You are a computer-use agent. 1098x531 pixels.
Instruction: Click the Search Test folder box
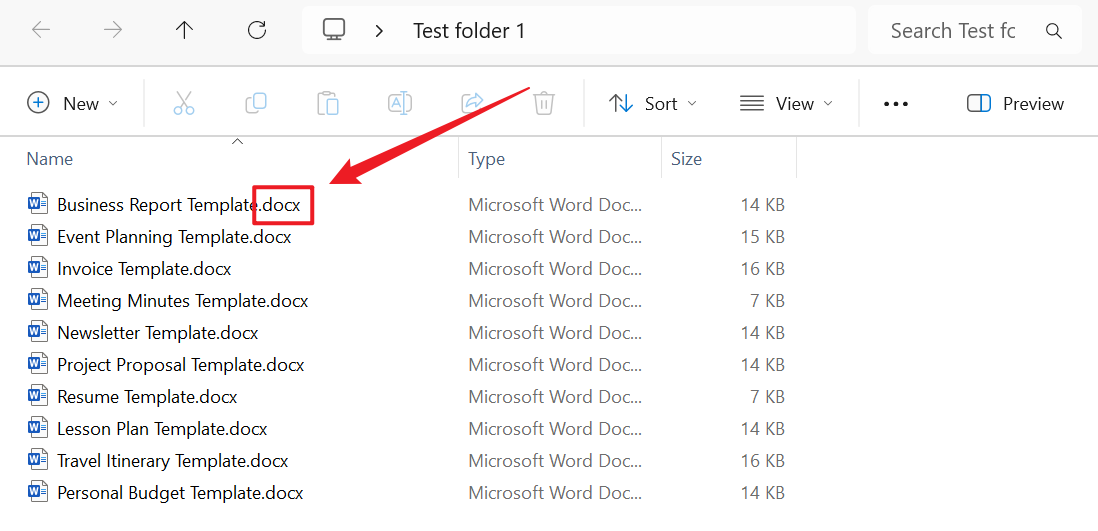coord(953,31)
